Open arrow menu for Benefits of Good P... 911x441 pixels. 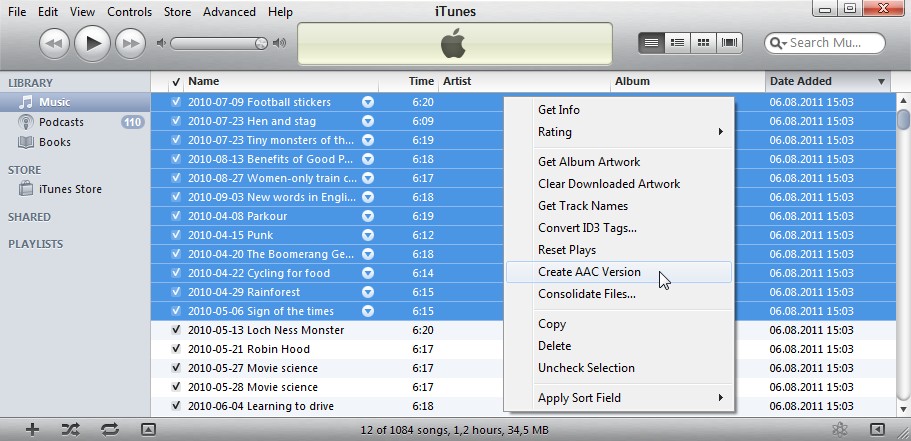tap(368, 159)
